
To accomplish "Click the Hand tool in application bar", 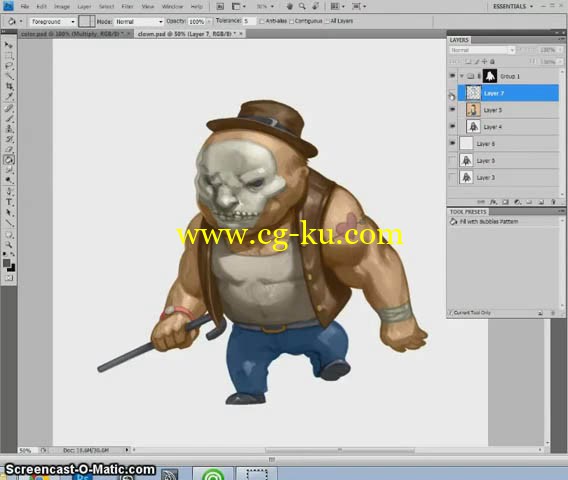I will click(x=289, y=6).
